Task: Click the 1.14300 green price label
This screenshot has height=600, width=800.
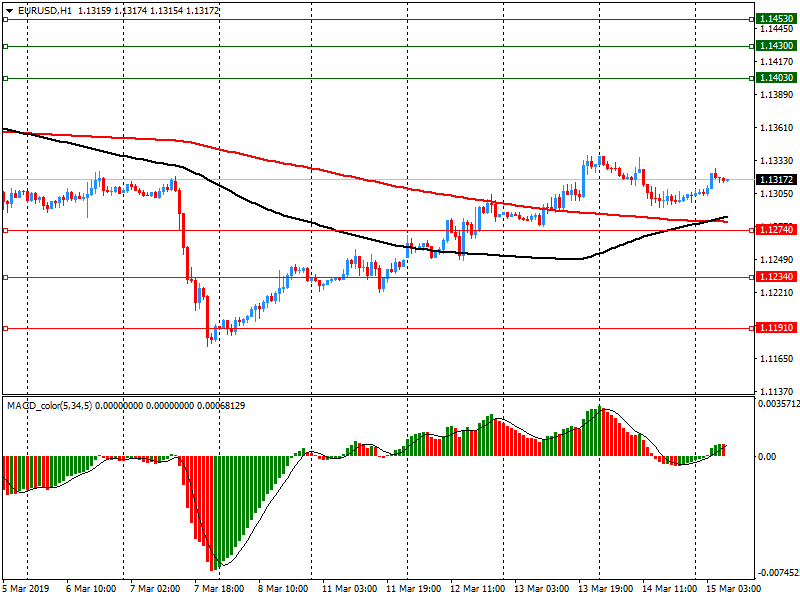Action: click(776, 46)
